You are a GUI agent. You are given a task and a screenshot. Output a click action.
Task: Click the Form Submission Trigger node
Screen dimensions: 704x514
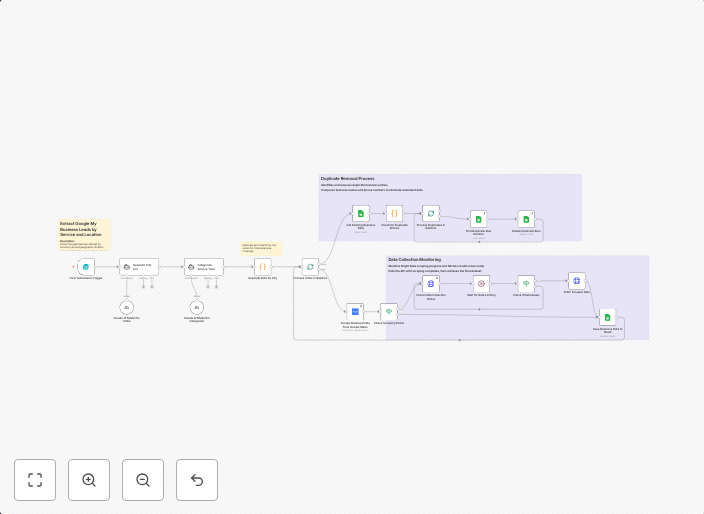(86, 267)
